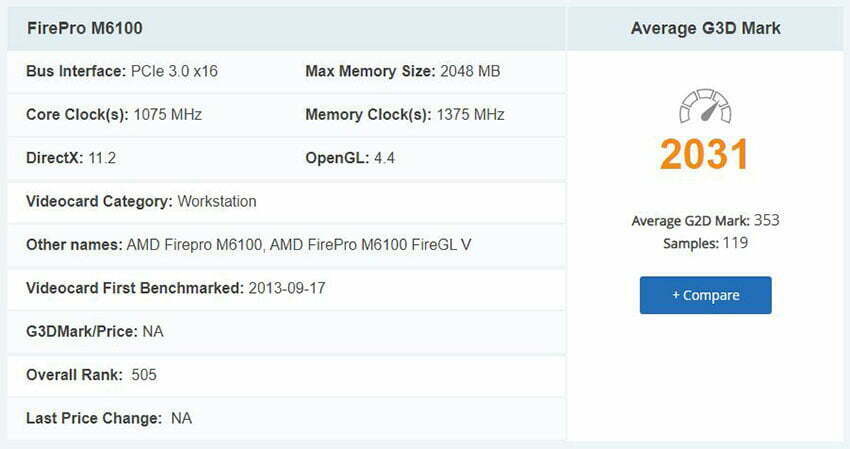The image size is (850, 449).
Task: Click the Average G3D Mark heading
Action: [705, 28]
